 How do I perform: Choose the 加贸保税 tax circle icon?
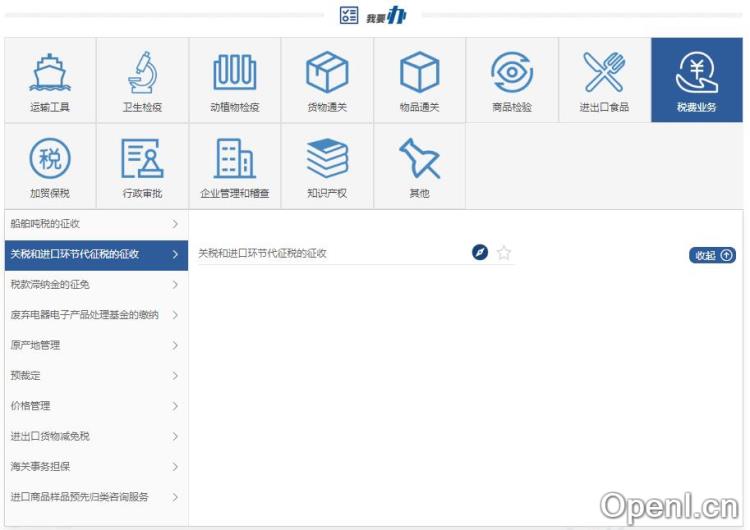(x=50, y=158)
